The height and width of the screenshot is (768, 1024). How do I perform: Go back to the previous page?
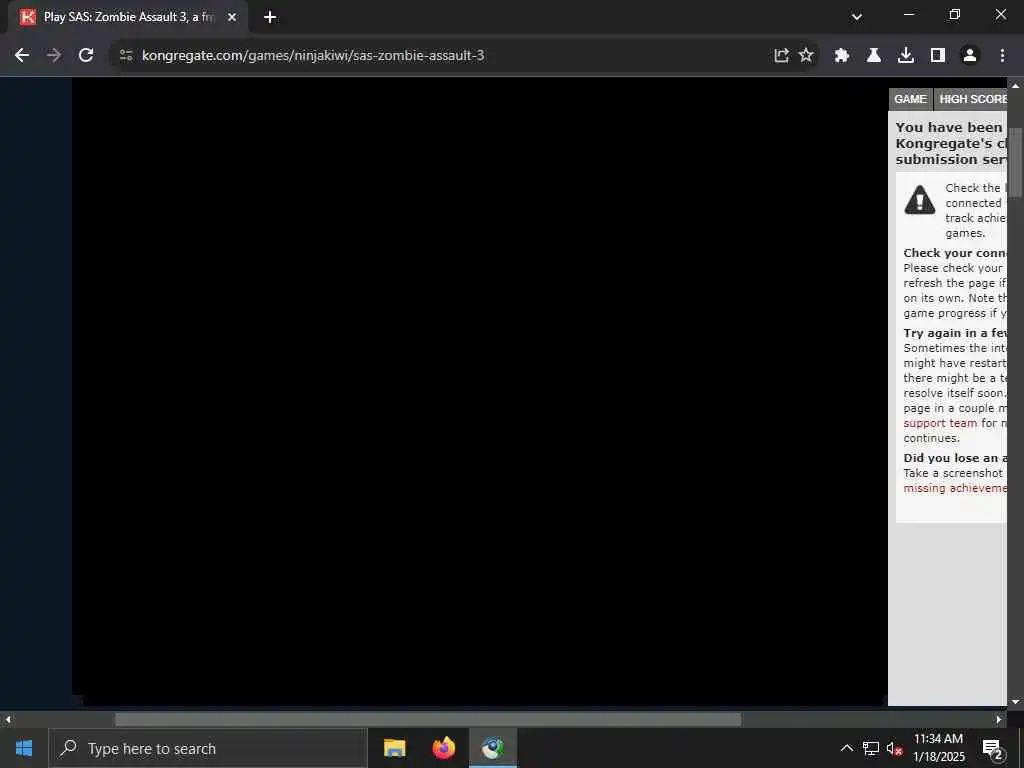click(22, 56)
